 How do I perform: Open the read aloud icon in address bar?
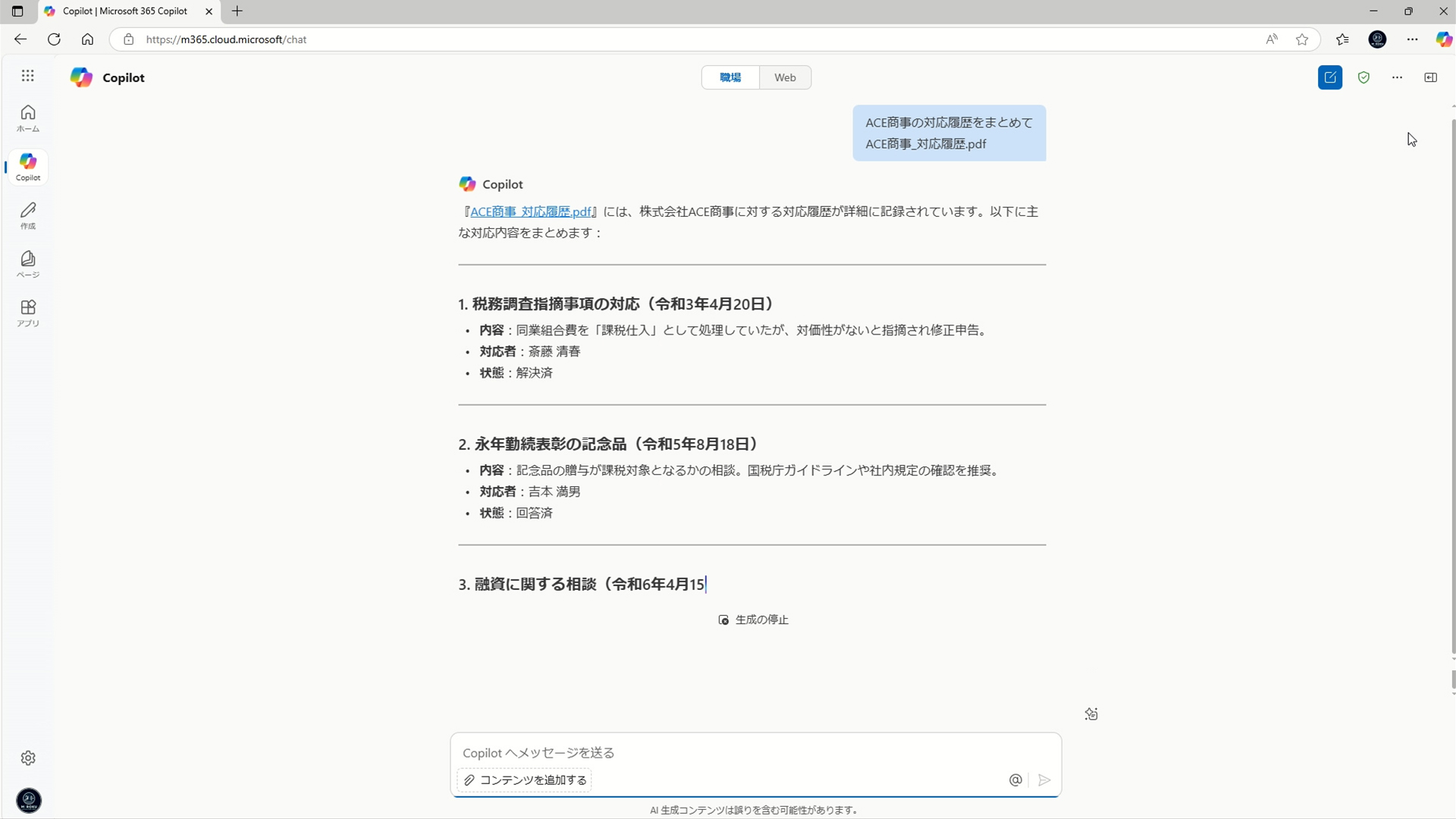(x=1272, y=39)
